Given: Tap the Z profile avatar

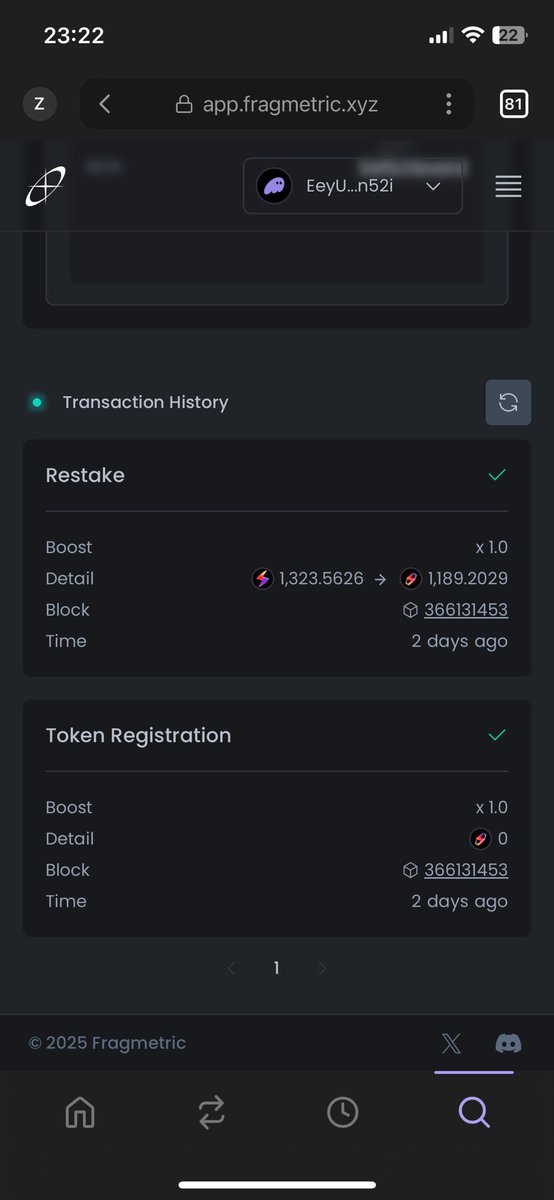Looking at the screenshot, I should 40,104.
